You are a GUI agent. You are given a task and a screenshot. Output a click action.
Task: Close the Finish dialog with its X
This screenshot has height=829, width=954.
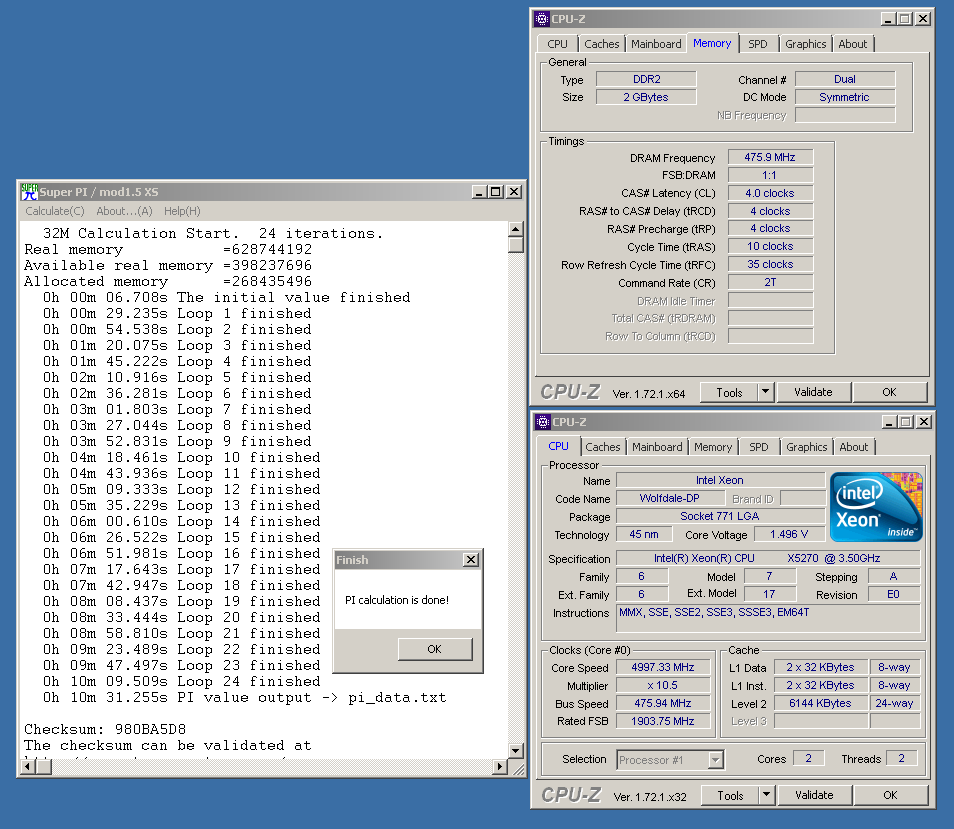click(471, 560)
